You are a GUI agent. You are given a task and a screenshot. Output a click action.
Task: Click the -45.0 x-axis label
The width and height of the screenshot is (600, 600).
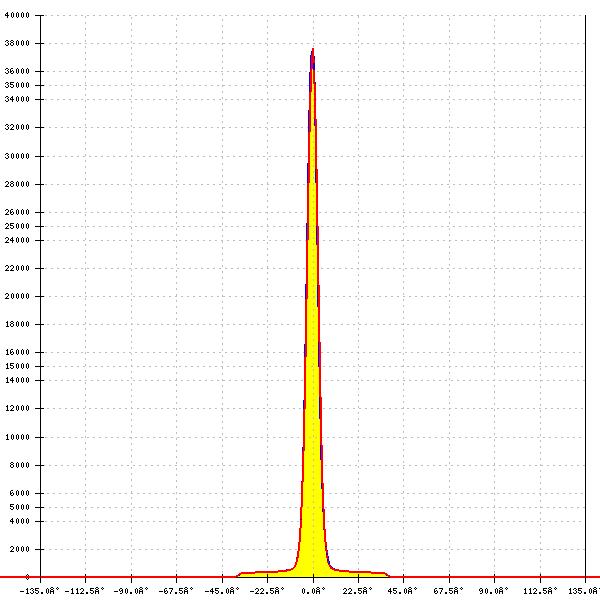pyautogui.click(x=222, y=591)
